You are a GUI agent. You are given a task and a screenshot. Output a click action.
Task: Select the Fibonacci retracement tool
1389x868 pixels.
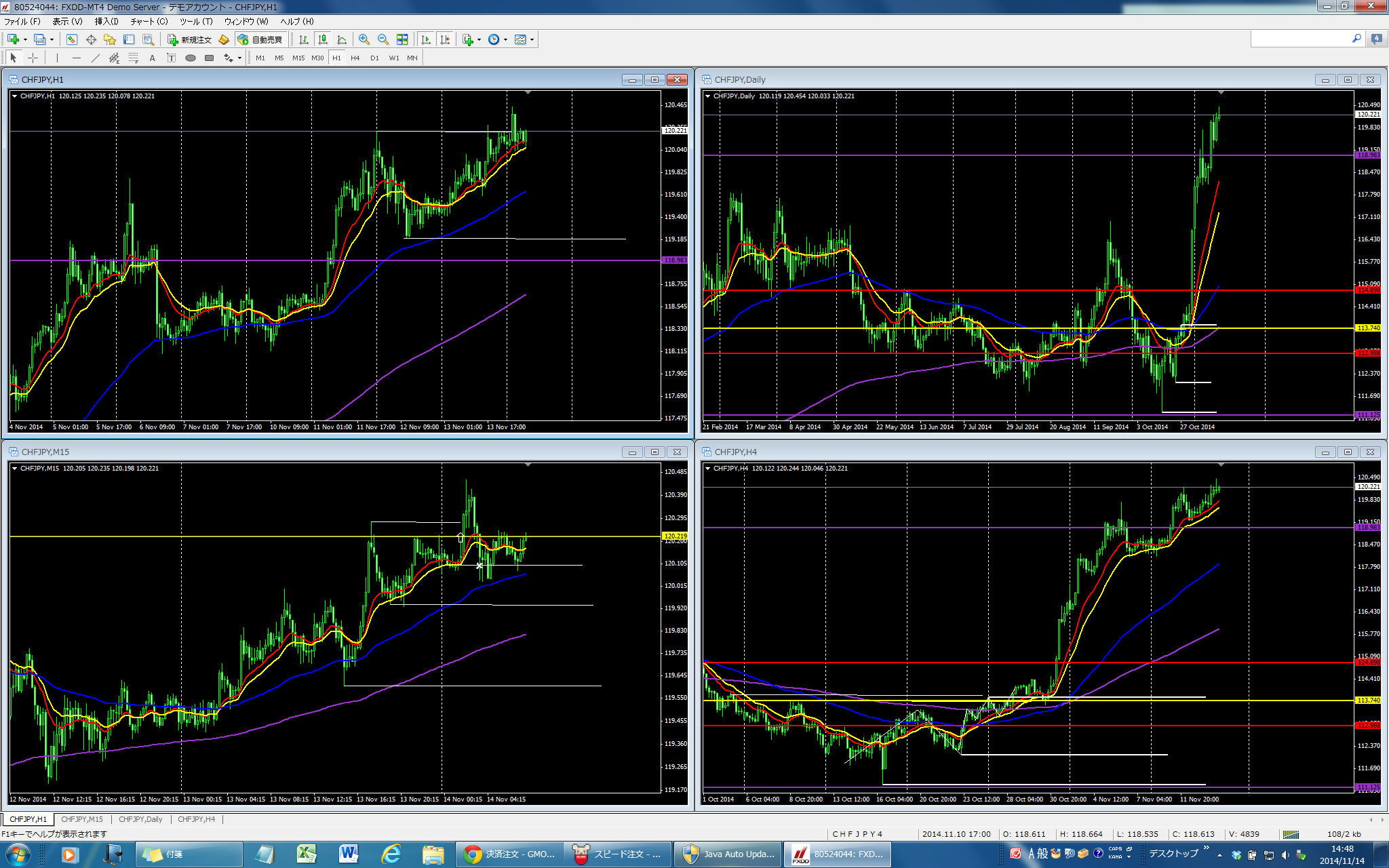coord(133,58)
